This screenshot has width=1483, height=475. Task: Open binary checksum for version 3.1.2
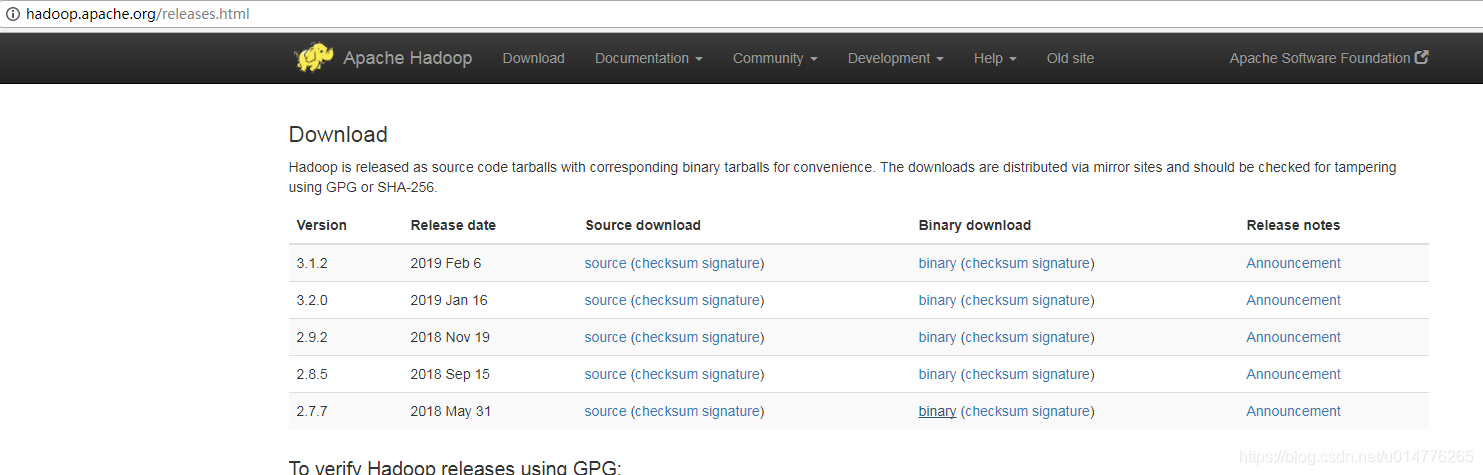[x=997, y=263]
